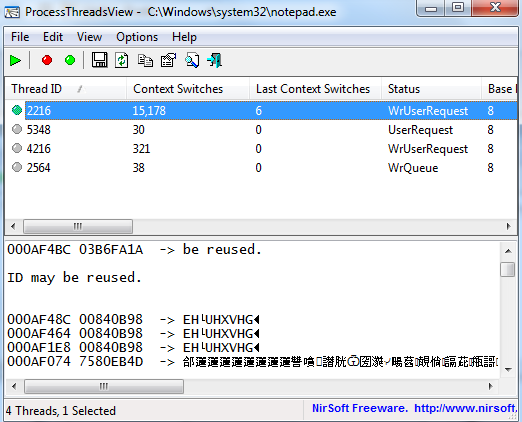Click the Exit door toolbar icon
The width and height of the screenshot is (522, 422).
pos(215,60)
